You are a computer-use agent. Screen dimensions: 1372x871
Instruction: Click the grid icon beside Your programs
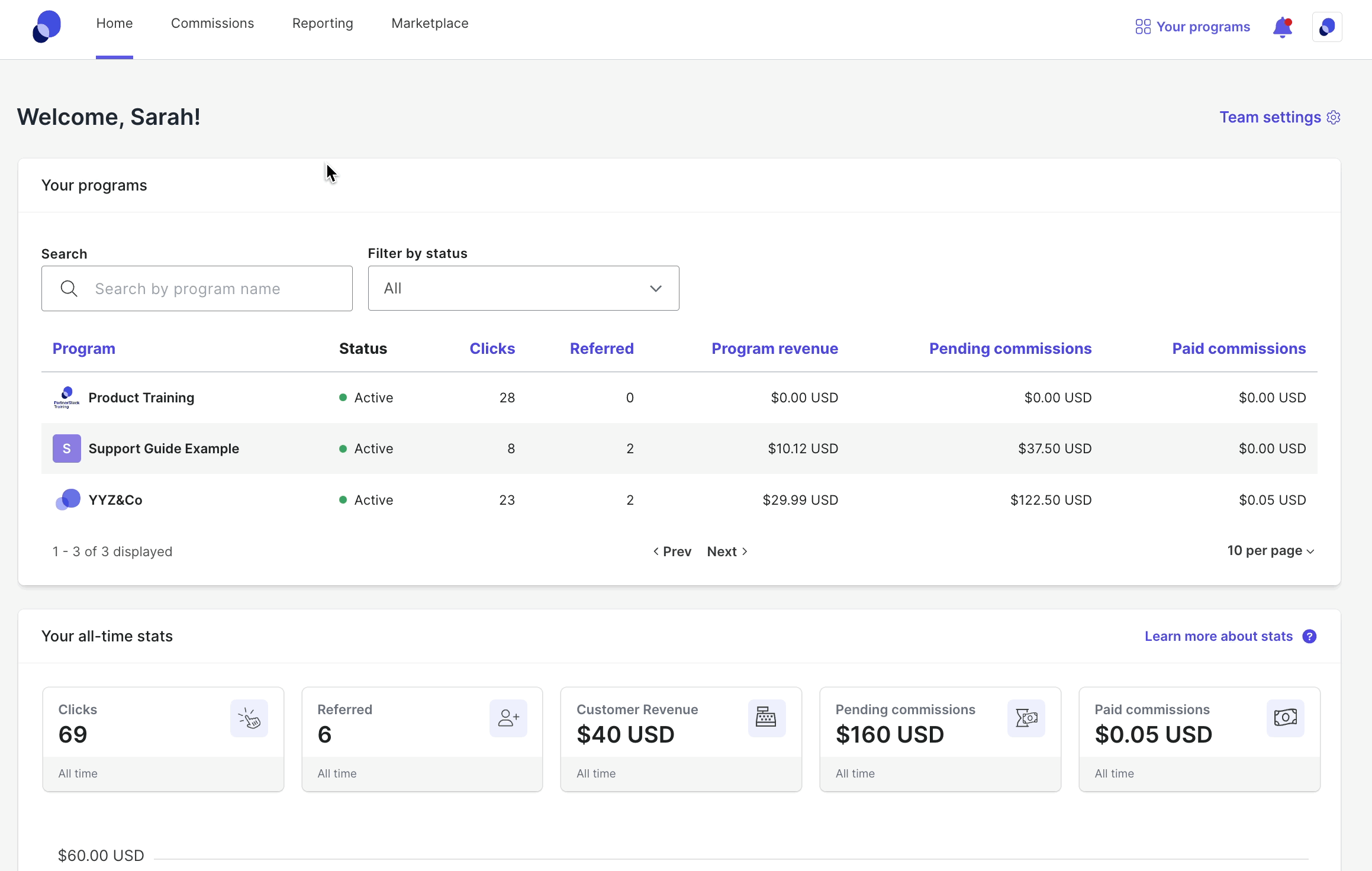[x=1143, y=27]
